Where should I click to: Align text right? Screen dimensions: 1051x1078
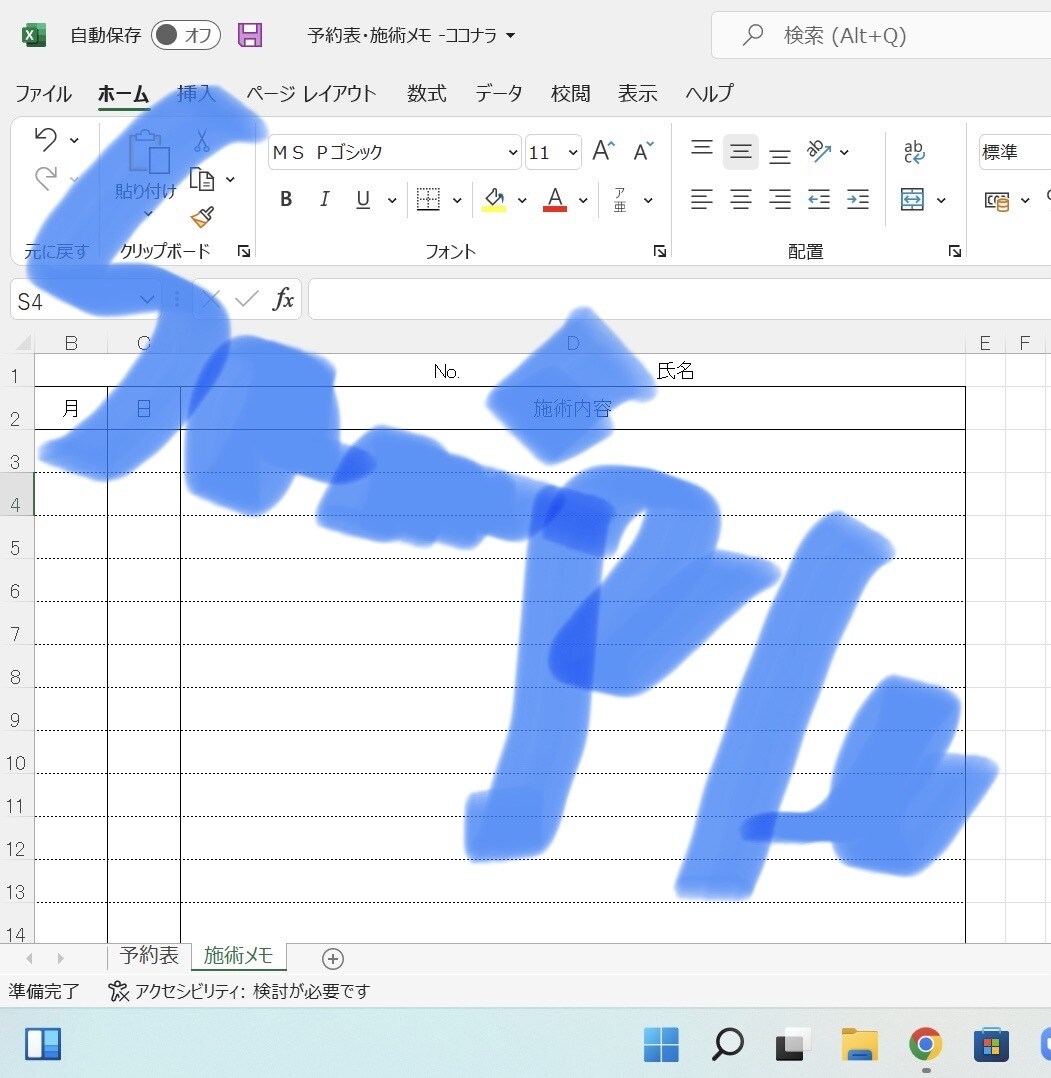tap(779, 199)
